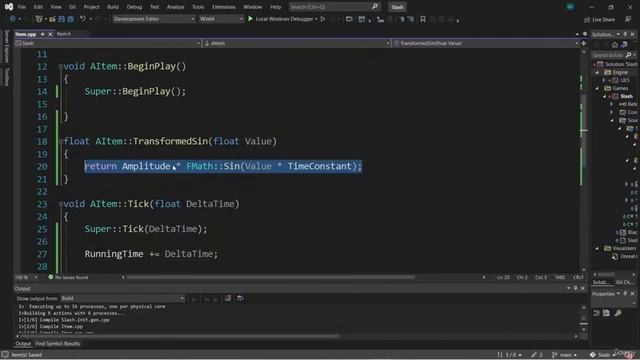Collapse the TransformedSin function block
This screenshot has width=640, height=360.
60,142
